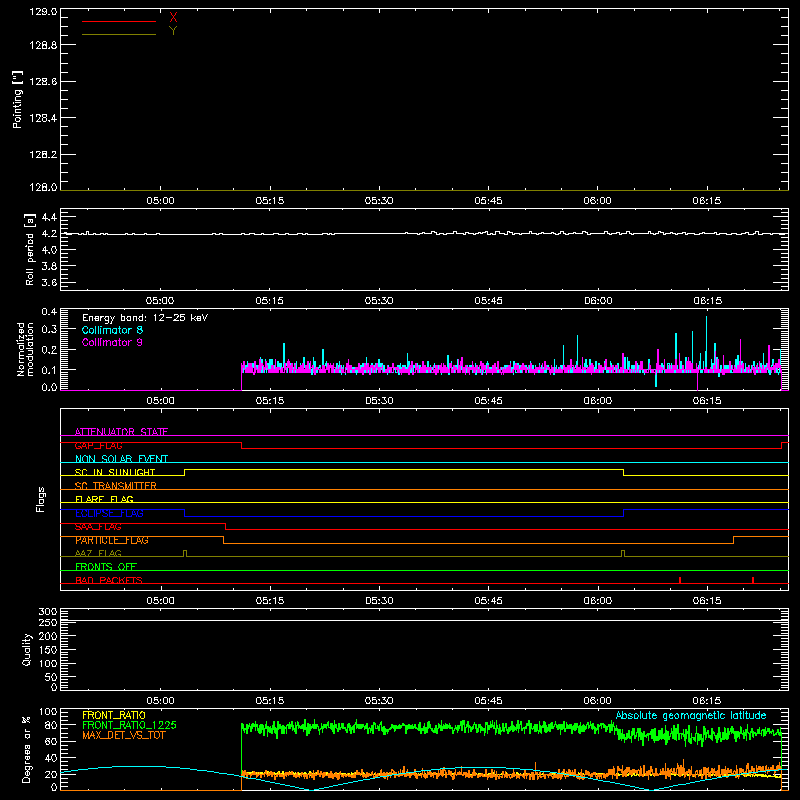Click the AAZ_FLAG label
This screenshot has height=800, width=800.
tap(98, 553)
